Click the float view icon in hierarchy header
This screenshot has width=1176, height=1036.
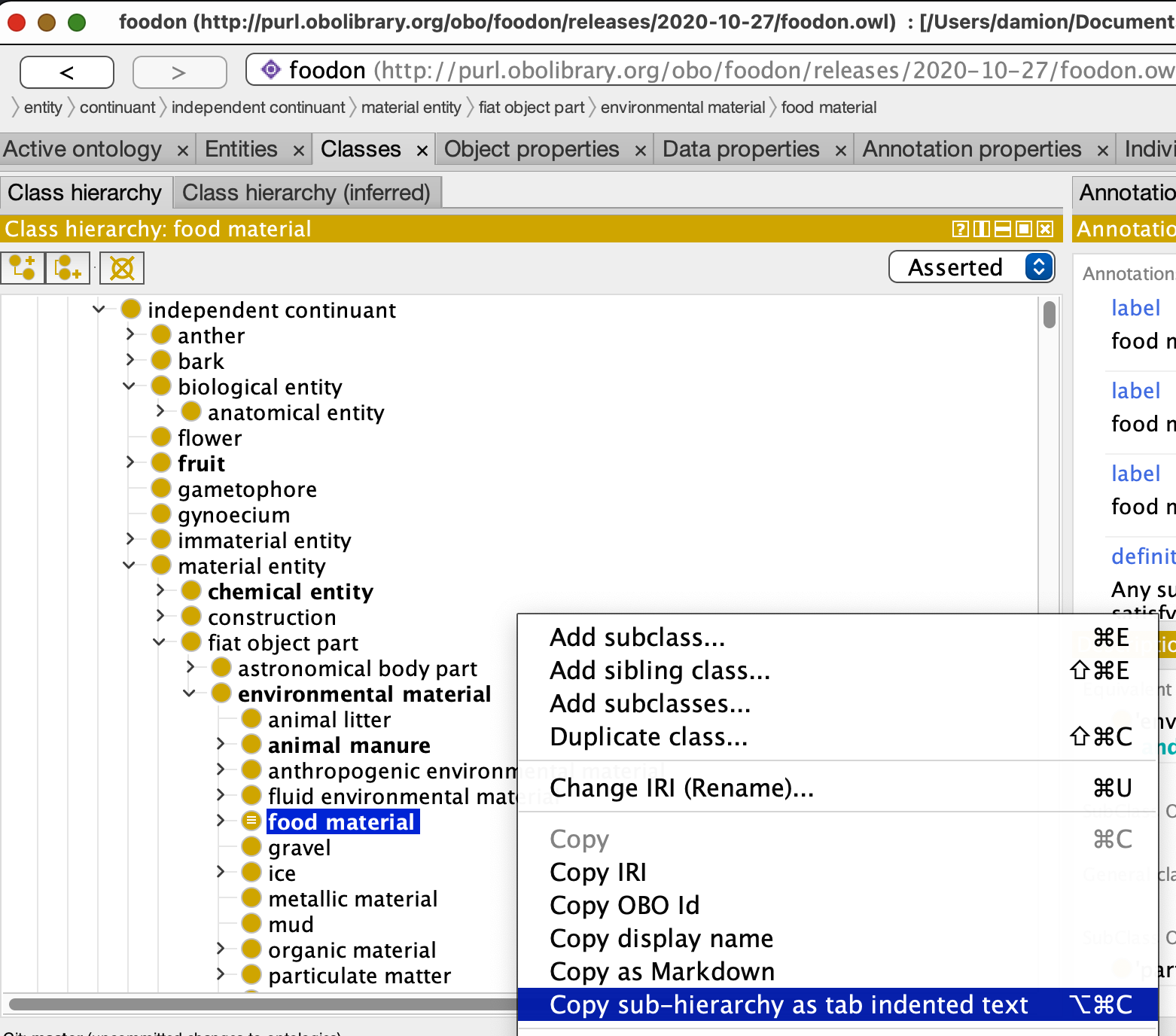(1024, 229)
